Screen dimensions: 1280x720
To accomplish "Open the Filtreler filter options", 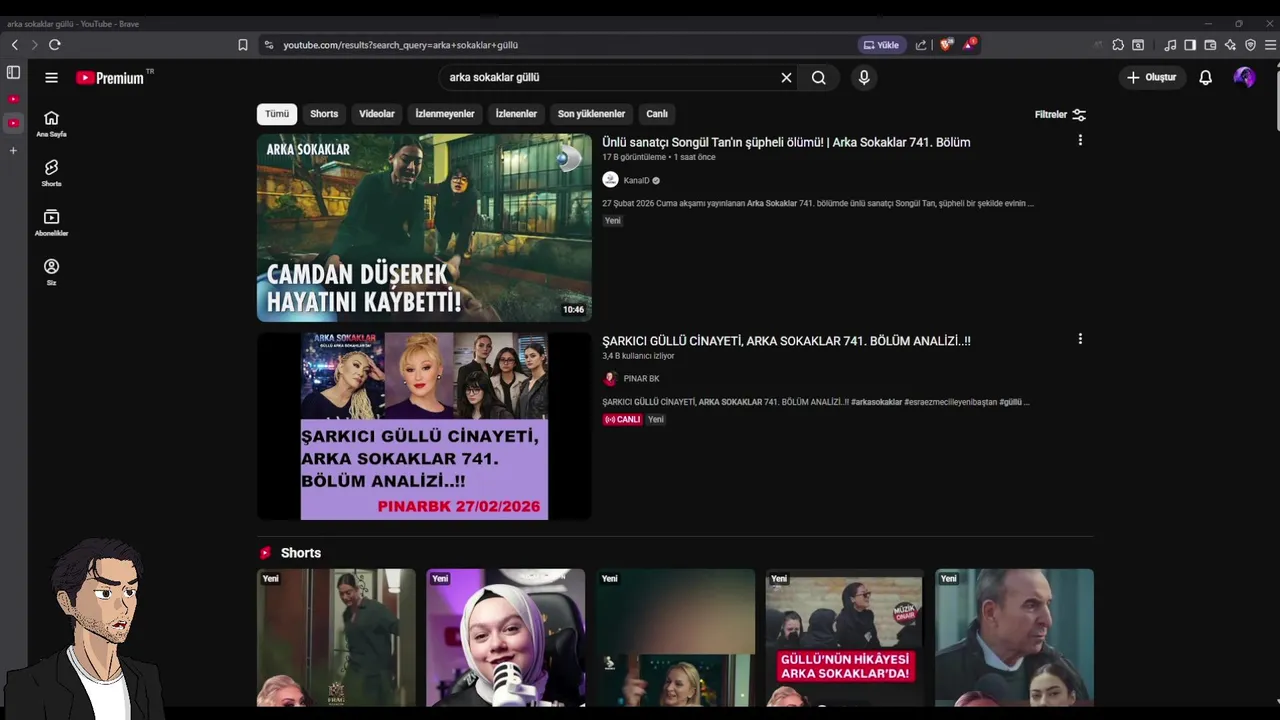I will click(x=1060, y=114).
